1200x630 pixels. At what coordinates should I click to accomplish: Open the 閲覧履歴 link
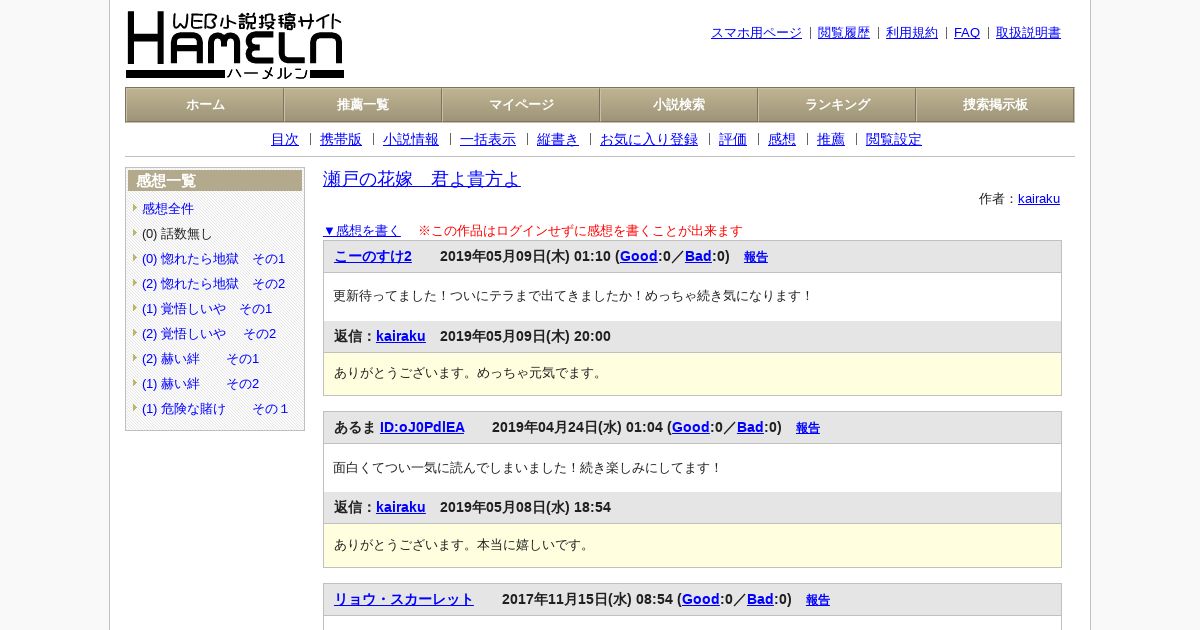click(844, 33)
